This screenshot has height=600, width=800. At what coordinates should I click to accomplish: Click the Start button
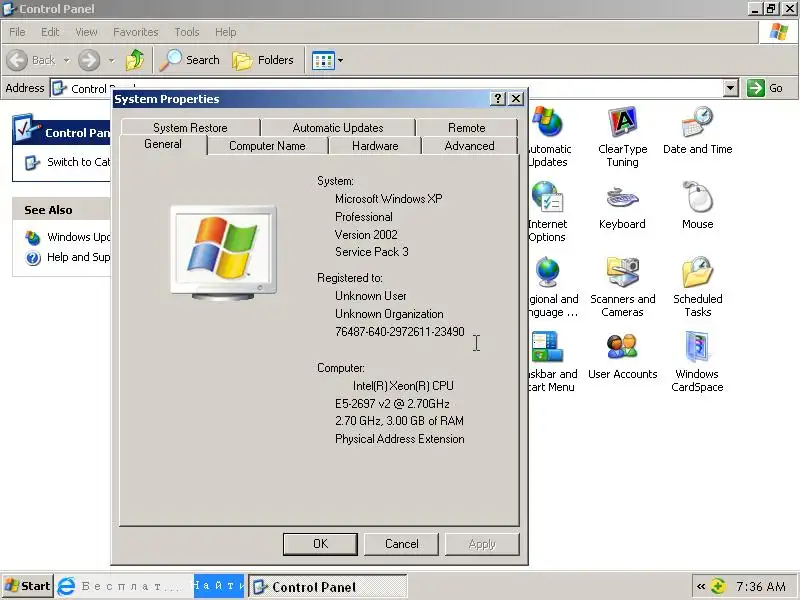28,586
